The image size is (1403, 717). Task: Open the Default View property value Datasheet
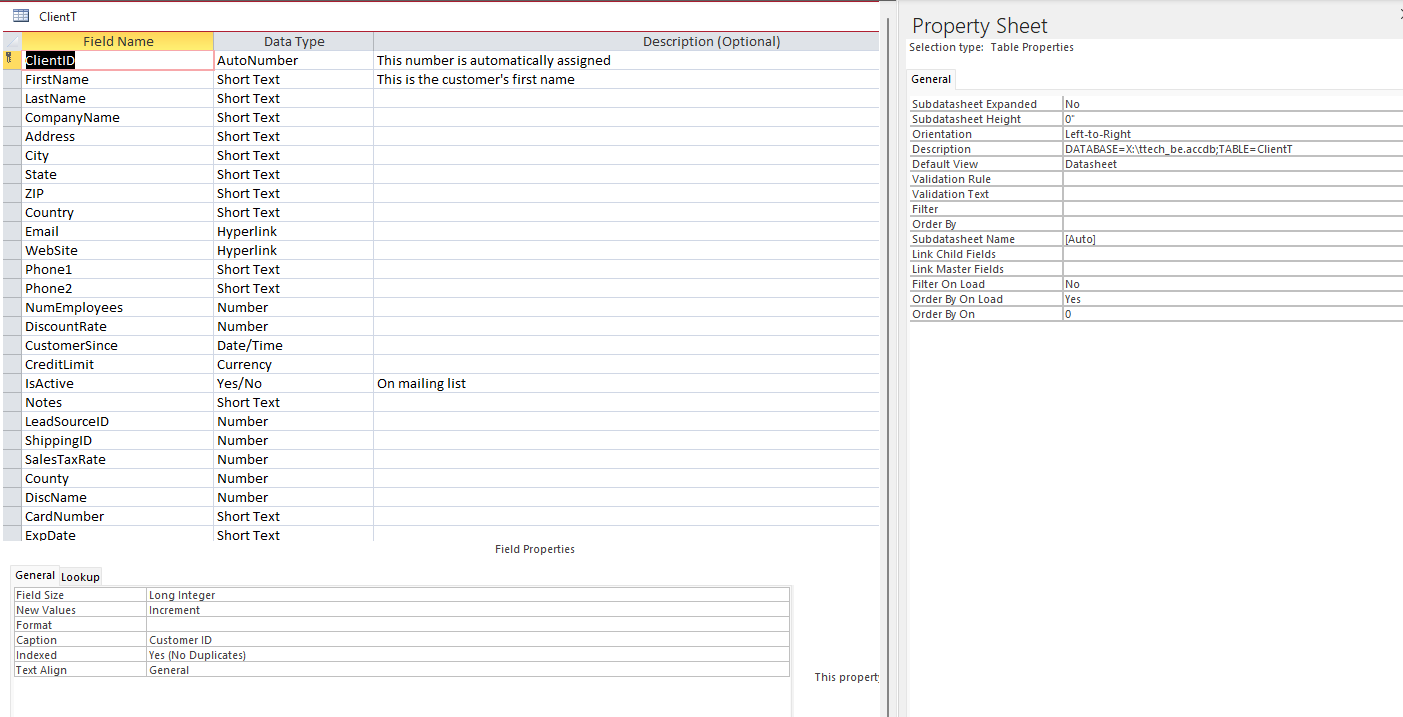click(x=1230, y=164)
